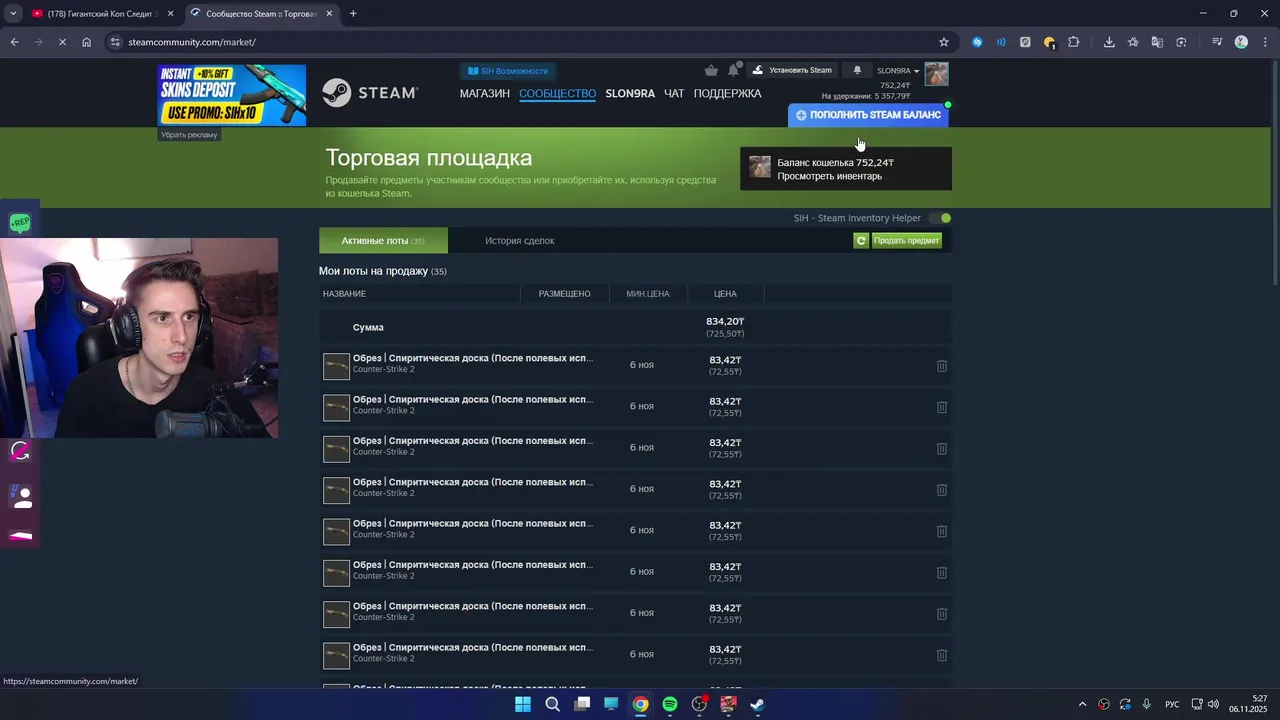1280x720 pixels.
Task: Click SIH Возможности button
Action: tap(508, 71)
